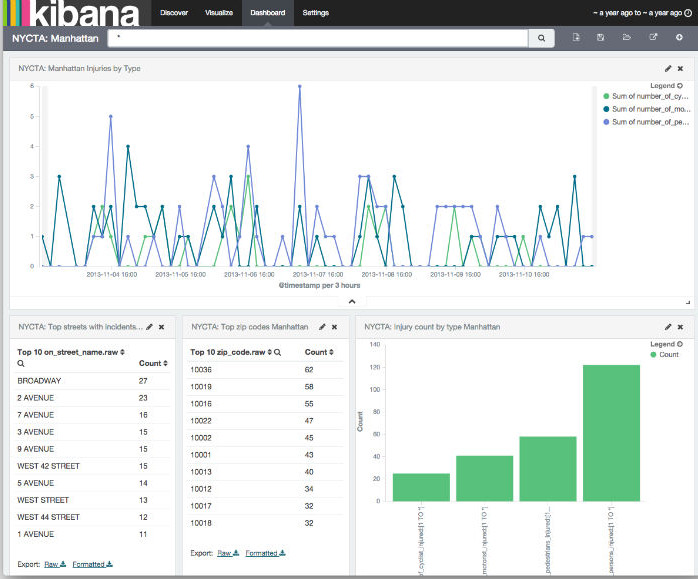
Task: Click the green cyclist legend color dot
Action: [x=606, y=96]
